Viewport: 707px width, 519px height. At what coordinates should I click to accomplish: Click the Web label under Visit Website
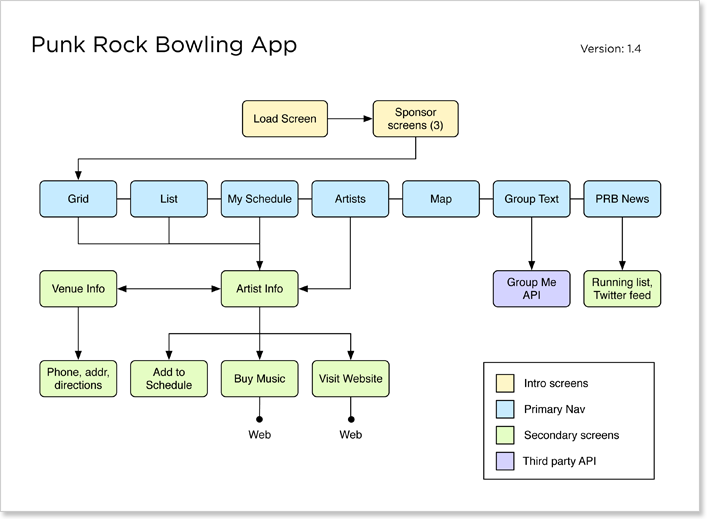point(350,435)
